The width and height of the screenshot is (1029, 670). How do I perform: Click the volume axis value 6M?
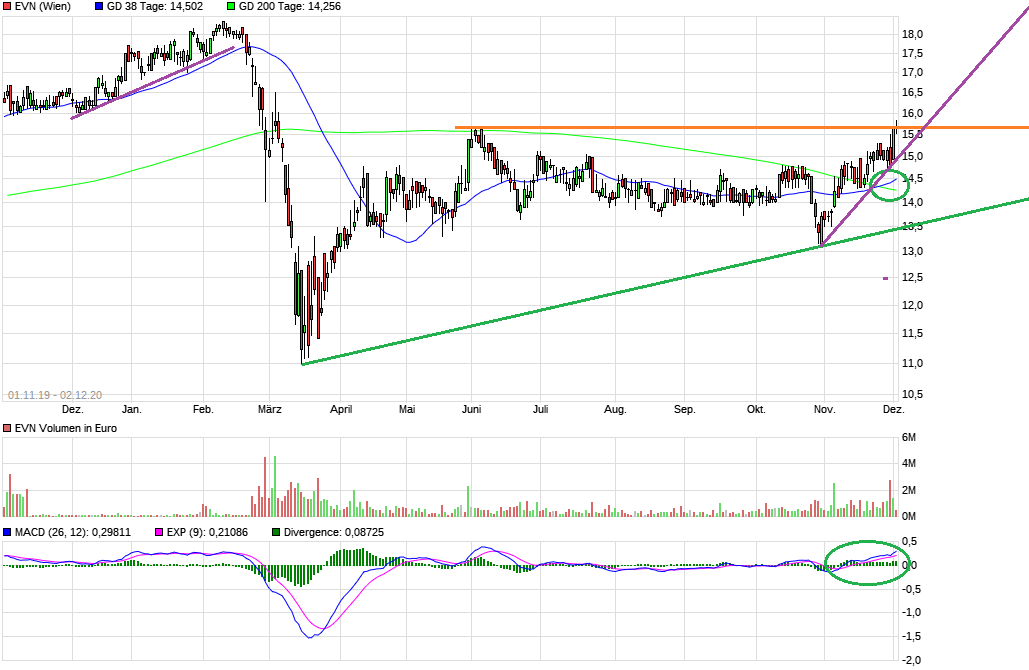[909, 438]
